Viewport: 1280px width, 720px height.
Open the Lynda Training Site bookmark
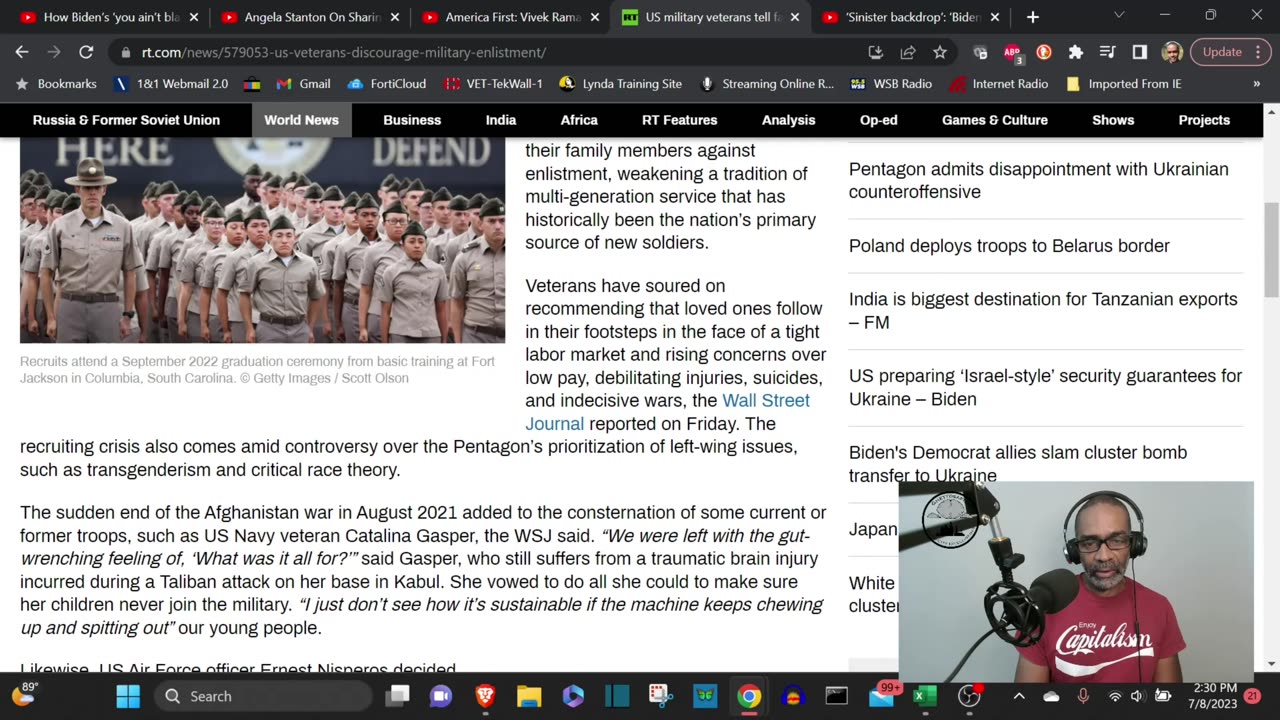click(x=621, y=84)
